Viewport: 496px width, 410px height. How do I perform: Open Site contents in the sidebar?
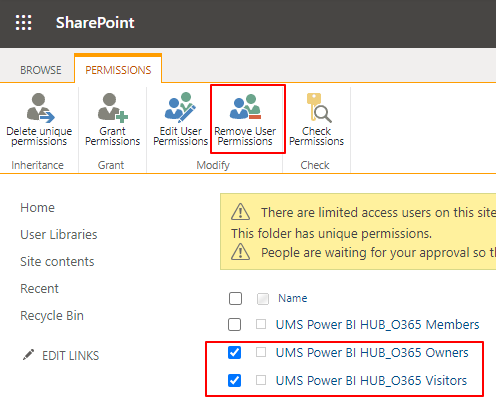click(57, 261)
